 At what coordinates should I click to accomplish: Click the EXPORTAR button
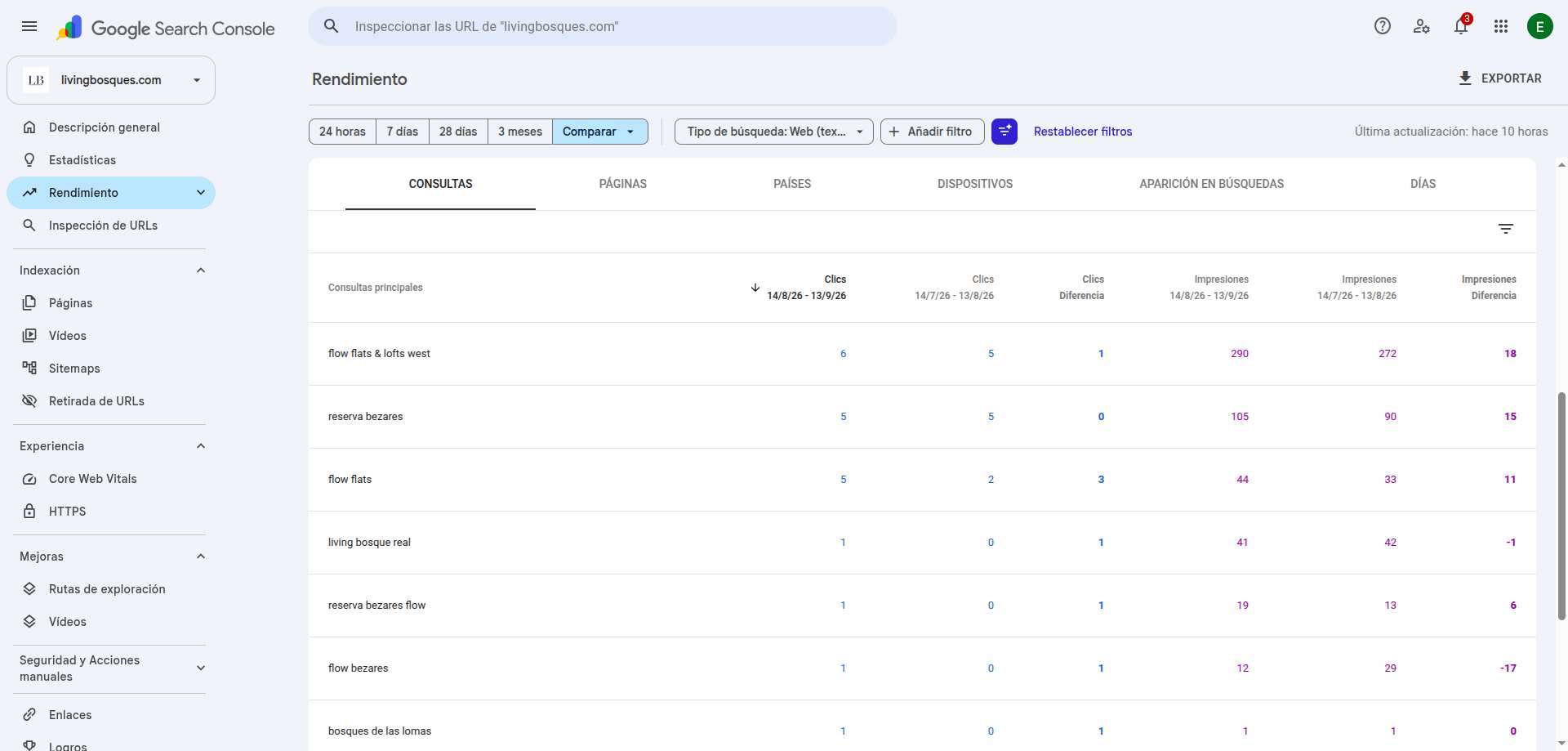coord(1500,78)
